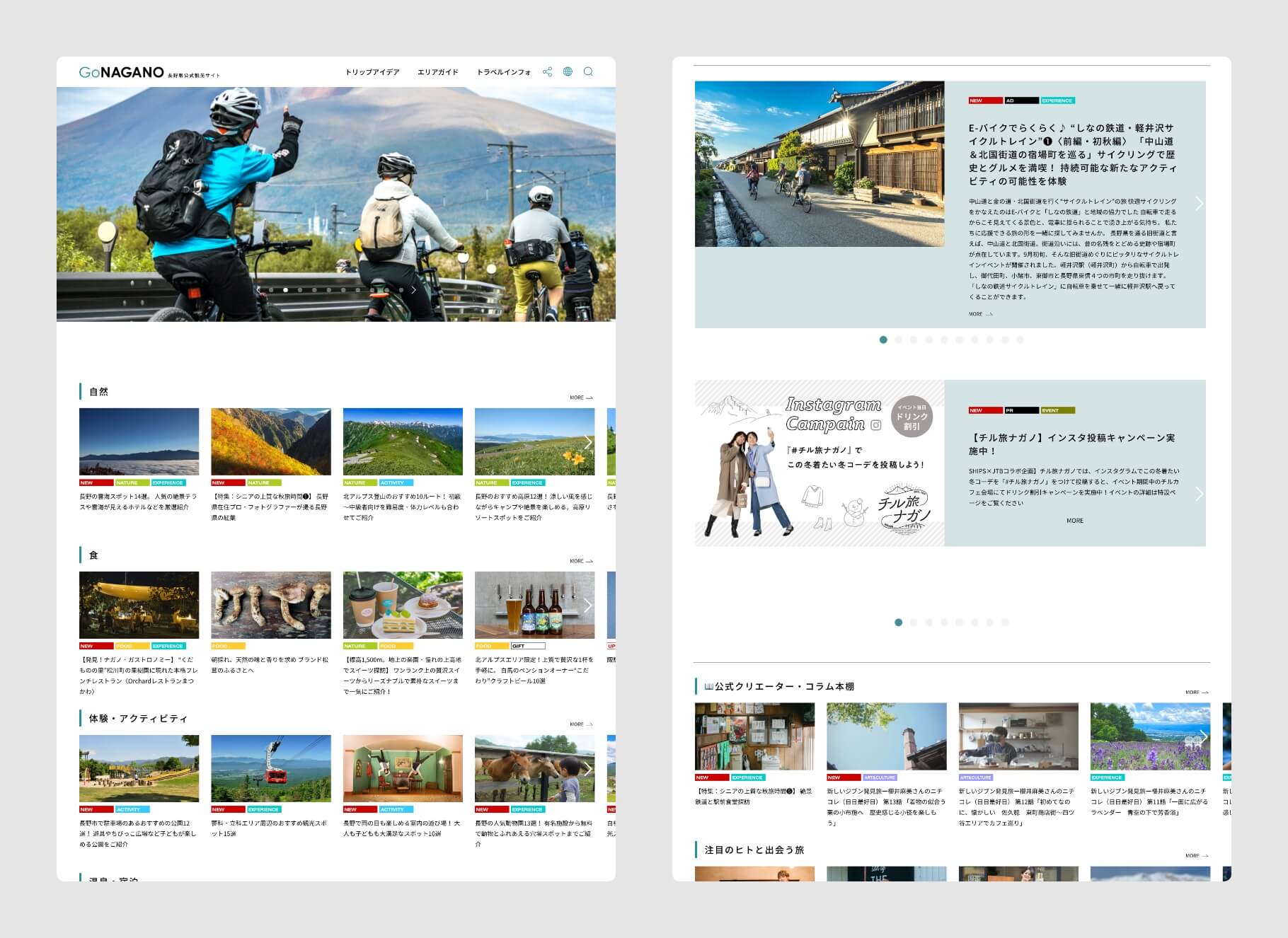Select second dot under Instagram campaign carousel
The width and height of the screenshot is (1288, 938).
914,623
